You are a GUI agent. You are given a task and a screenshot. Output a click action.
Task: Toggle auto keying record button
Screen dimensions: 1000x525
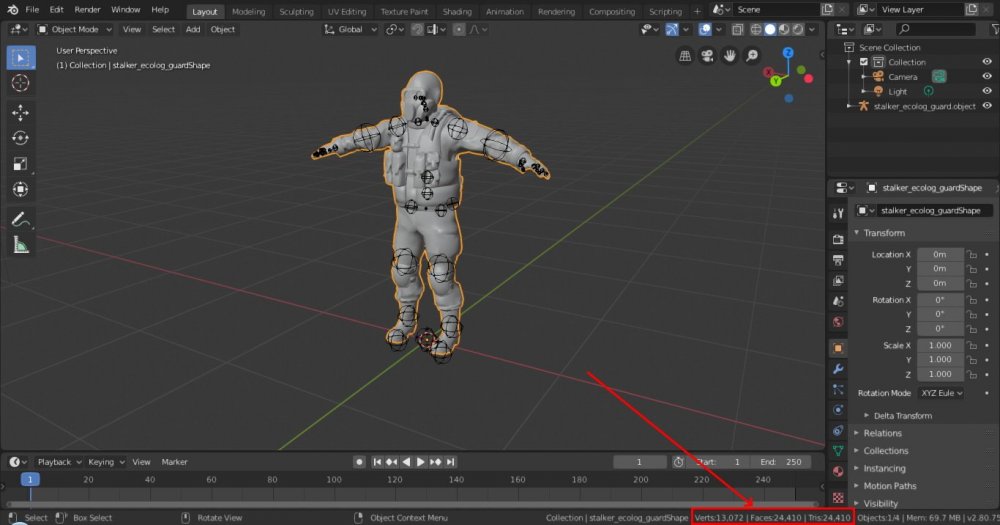point(359,462)
